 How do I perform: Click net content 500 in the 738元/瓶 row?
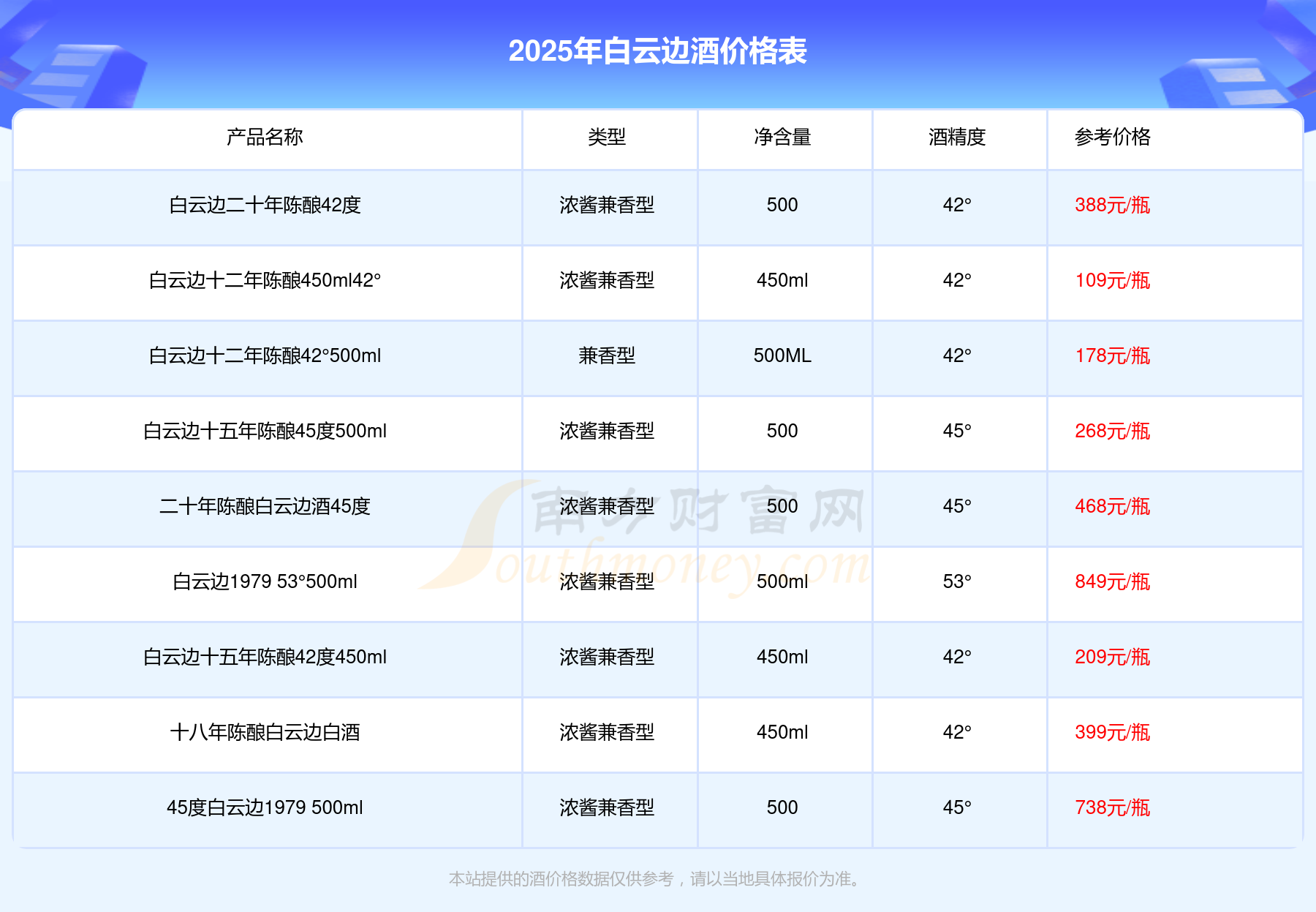coord(782,807)
